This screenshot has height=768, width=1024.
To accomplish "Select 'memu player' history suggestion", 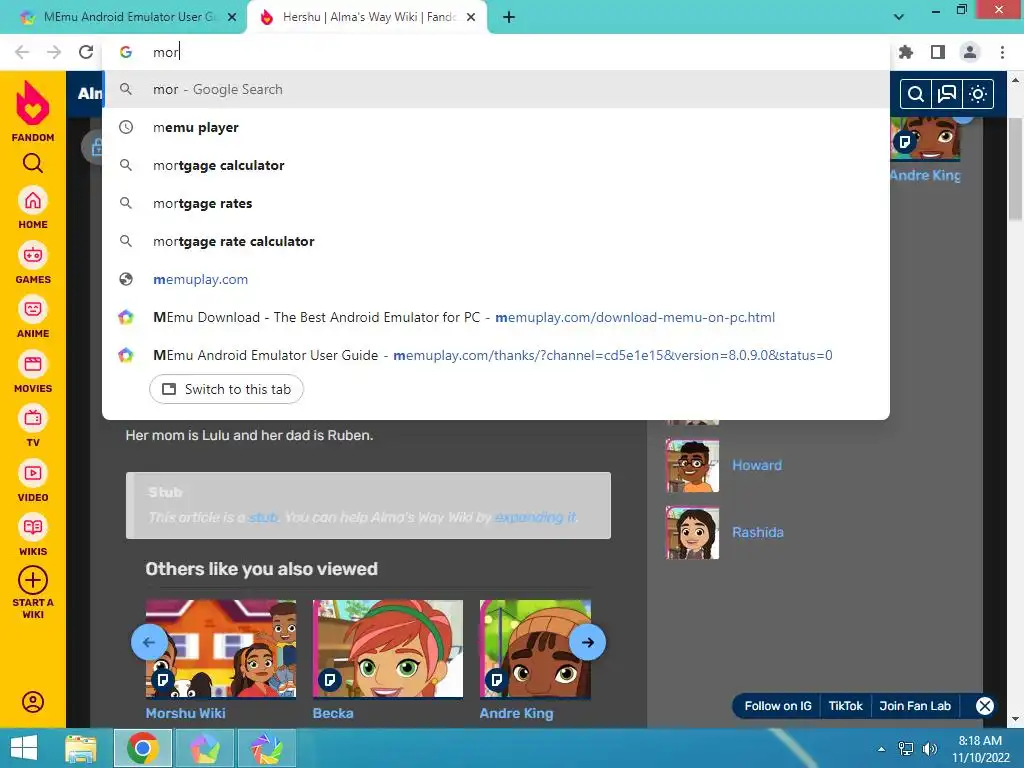I will 496,127.
